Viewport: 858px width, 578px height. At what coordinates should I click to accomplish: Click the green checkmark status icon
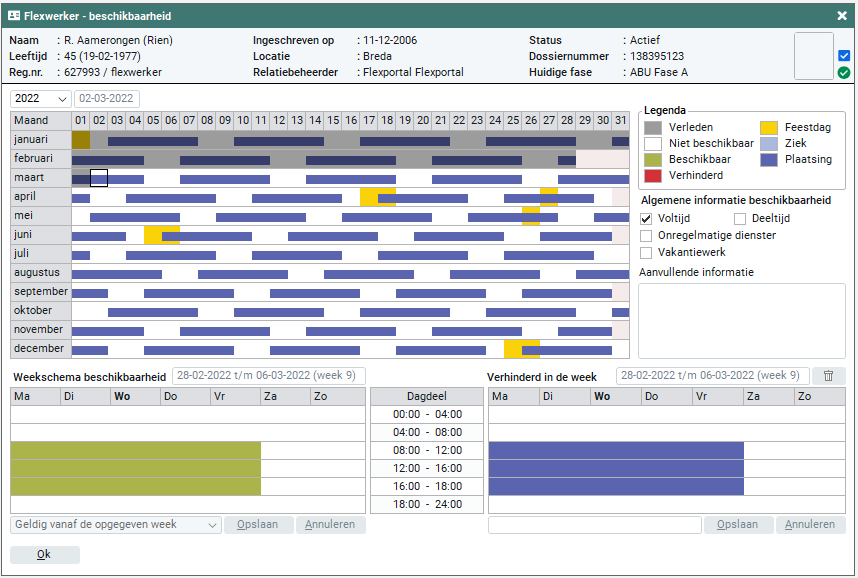pos(844,73)
